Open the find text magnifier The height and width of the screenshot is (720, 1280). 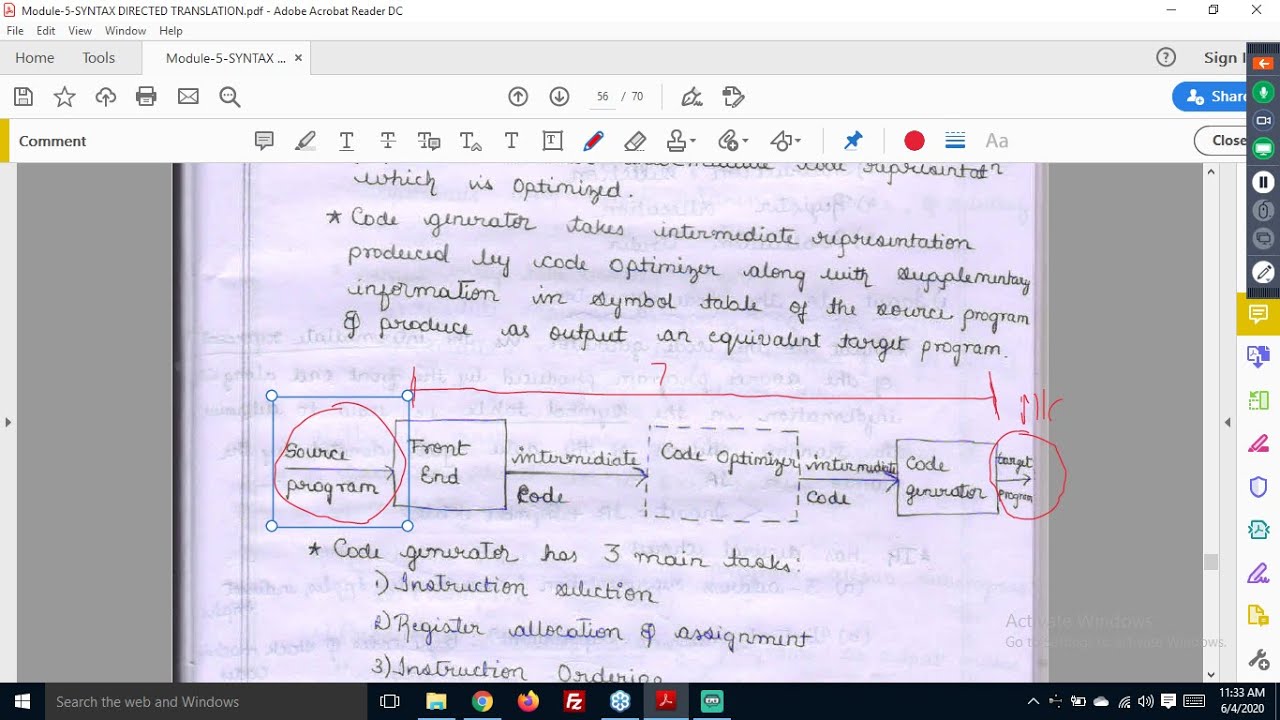coord(230,97)
